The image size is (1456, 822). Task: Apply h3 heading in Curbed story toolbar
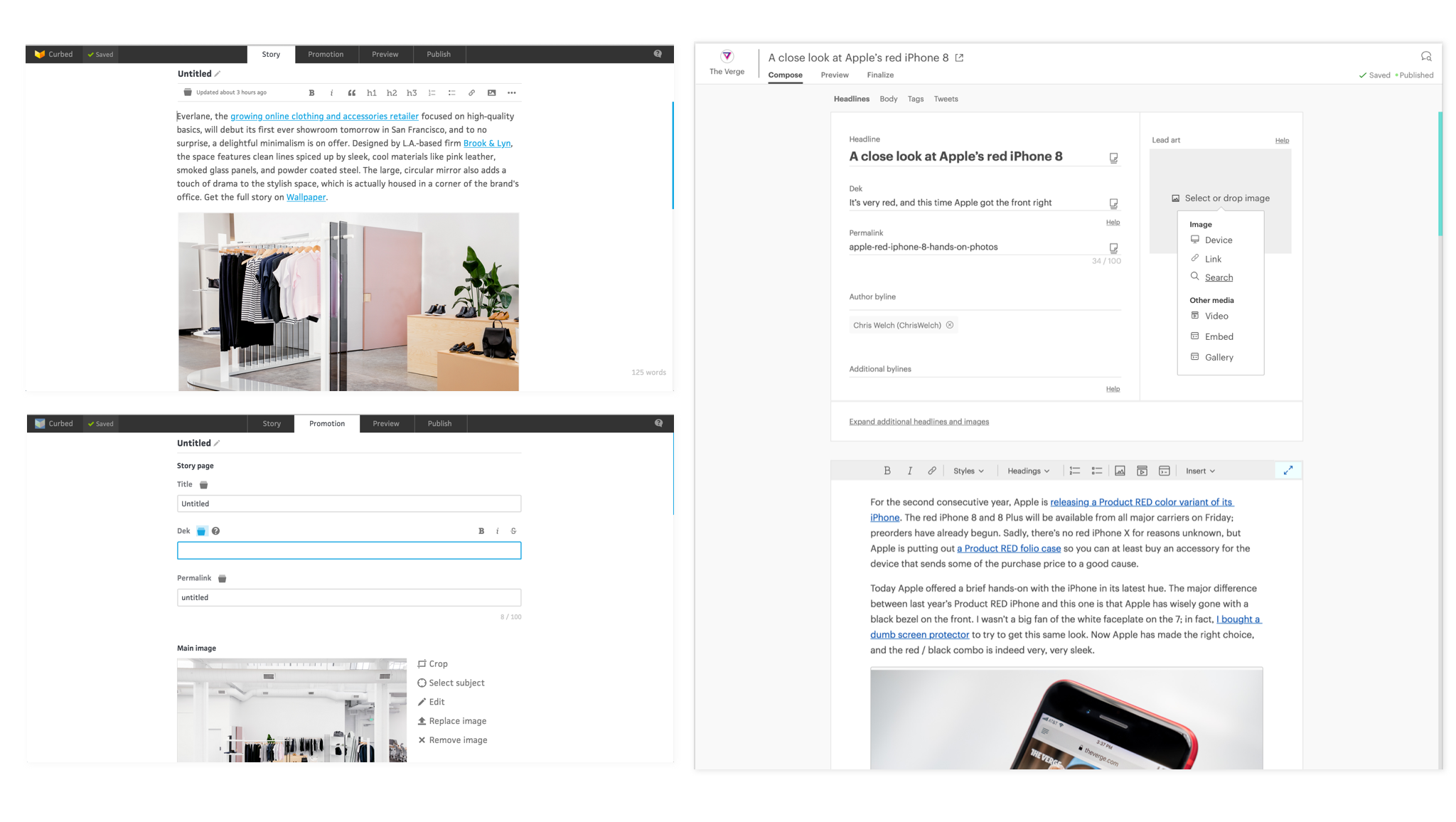click(411, 92)
